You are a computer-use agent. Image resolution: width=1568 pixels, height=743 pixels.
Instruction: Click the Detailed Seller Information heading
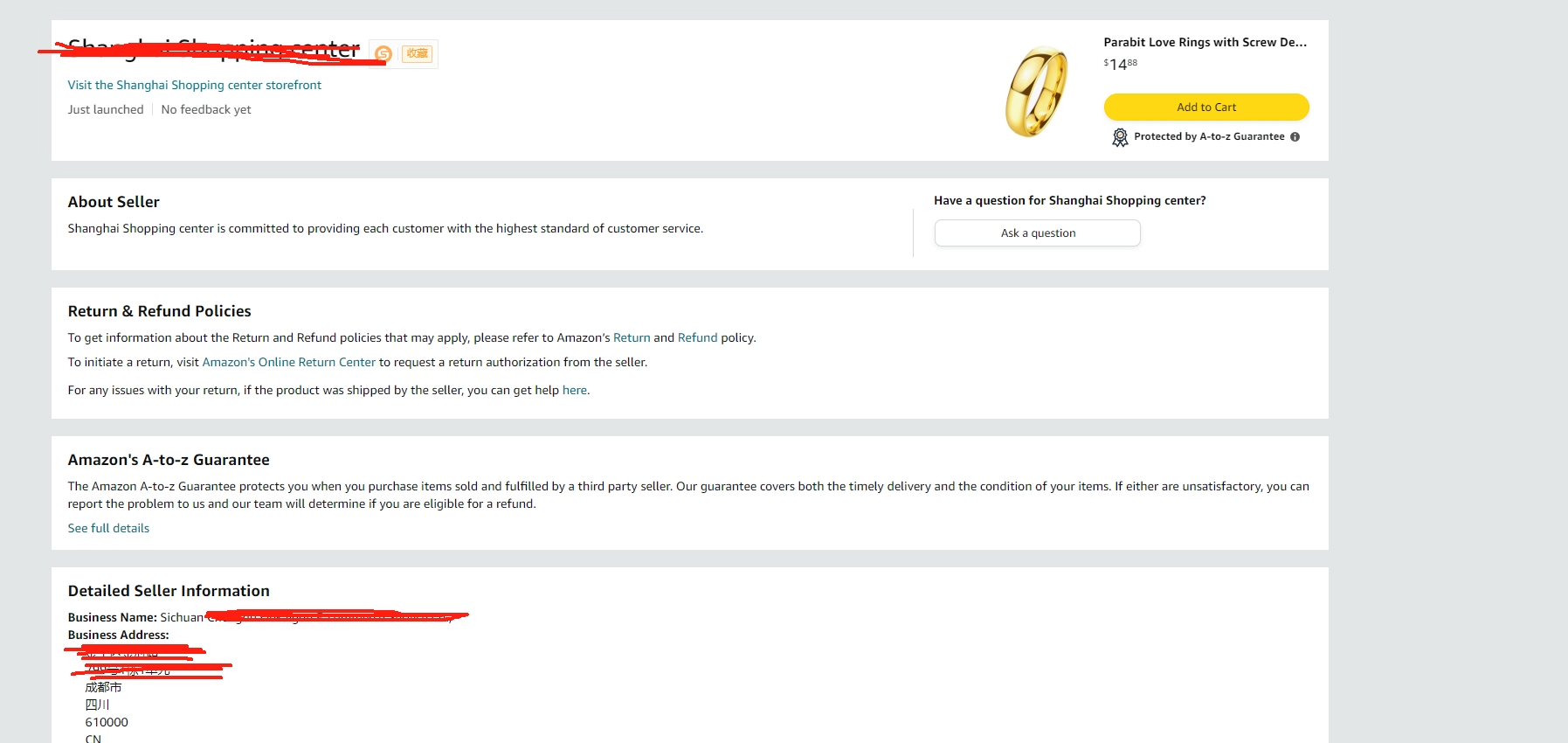pyautogui.click(x=169, y=591)
